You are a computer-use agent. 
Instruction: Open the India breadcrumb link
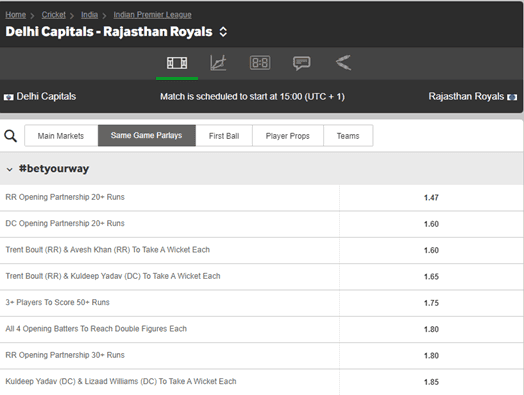89,15
